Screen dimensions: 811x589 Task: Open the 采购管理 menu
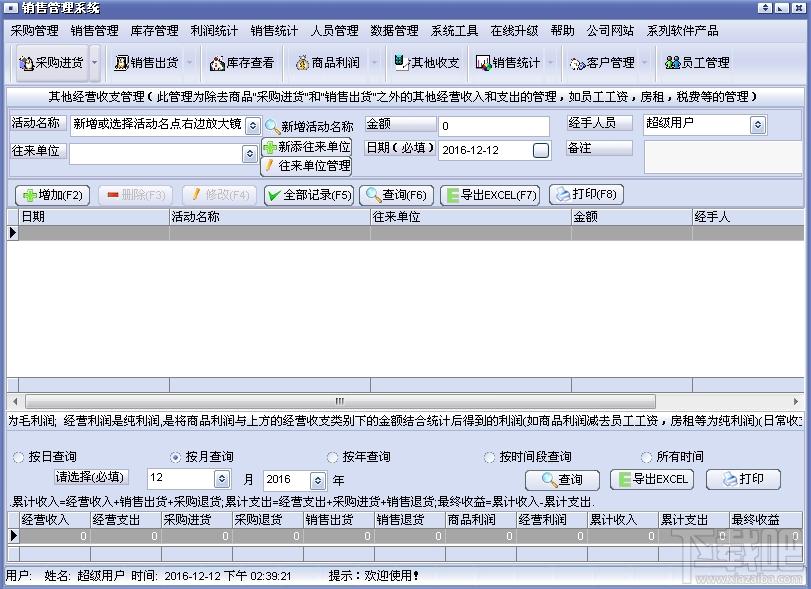coord(34,31)
